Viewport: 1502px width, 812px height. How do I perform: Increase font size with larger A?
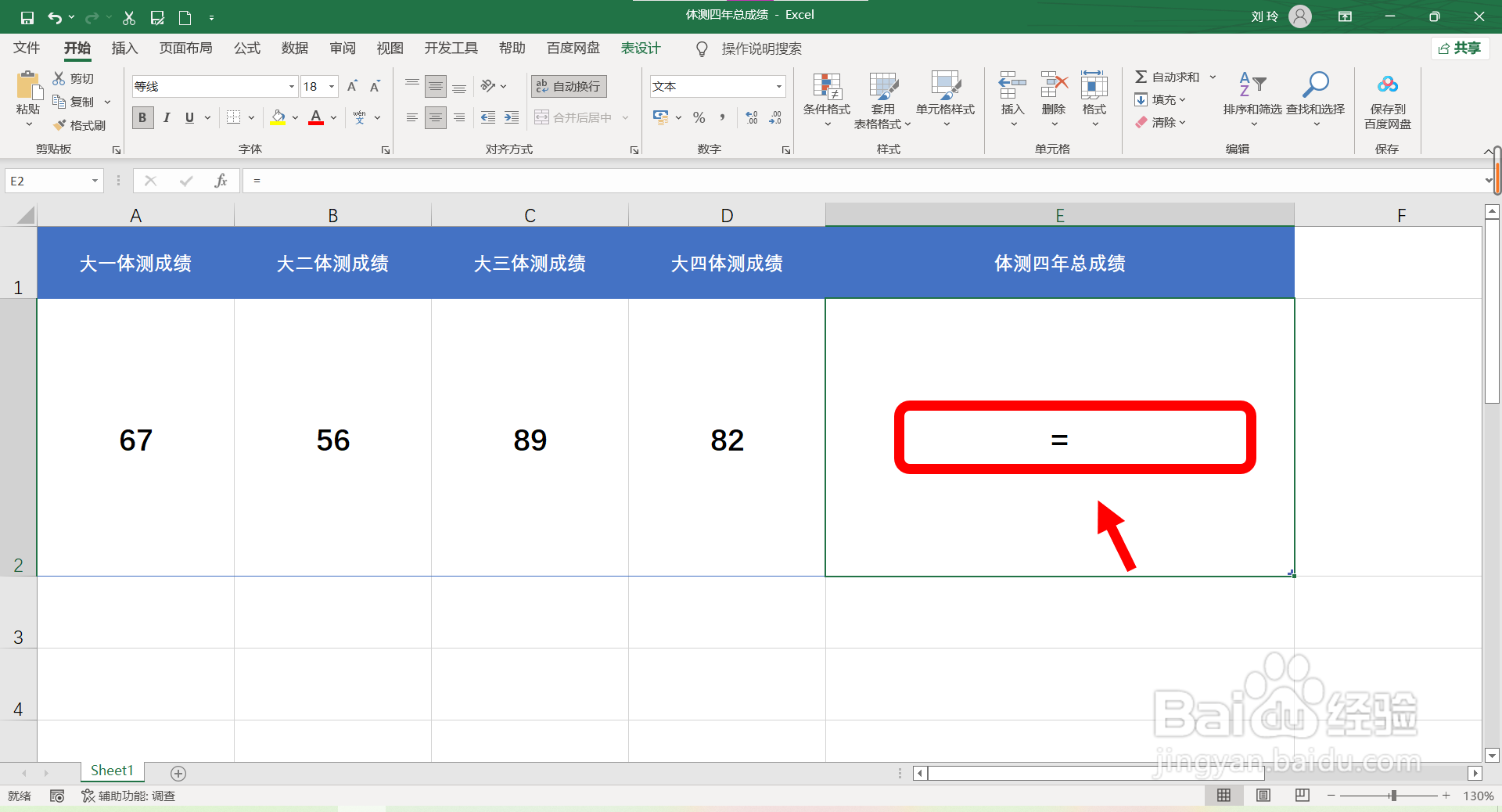pos(353,86)
